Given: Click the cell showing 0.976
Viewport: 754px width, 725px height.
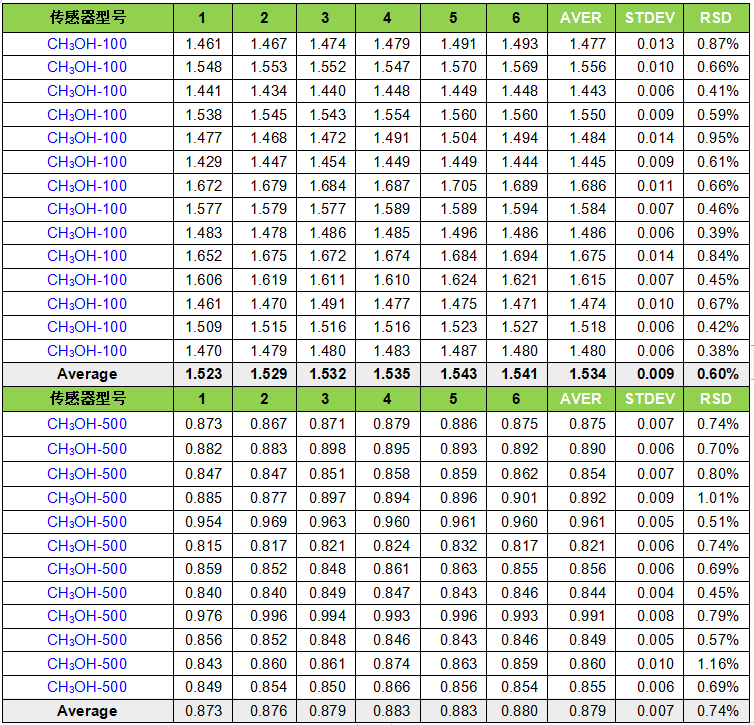Looking at the screenshot, I should tap(203, 616).
